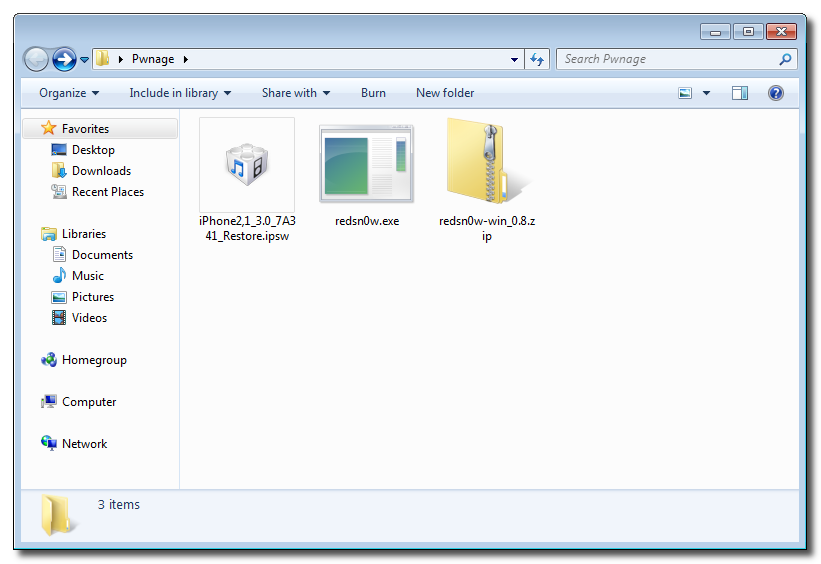The image size is (821, 564).
Task: Click the Homegroup icon
Action: coord(49,360)
